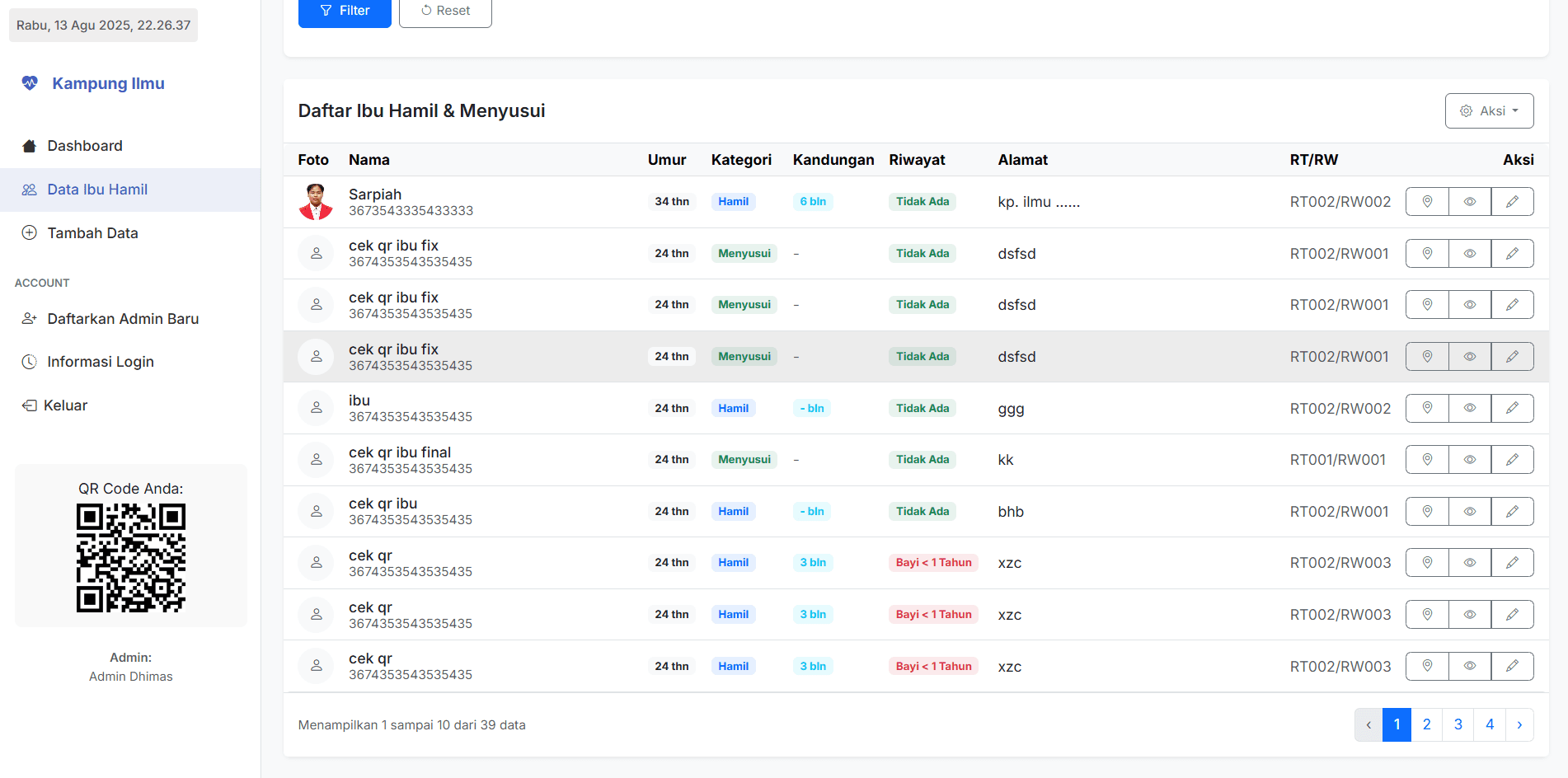Click Sarpiah's profile photo
The width and height of the screenshot is (1568, 778).
(x=316, y=202)
